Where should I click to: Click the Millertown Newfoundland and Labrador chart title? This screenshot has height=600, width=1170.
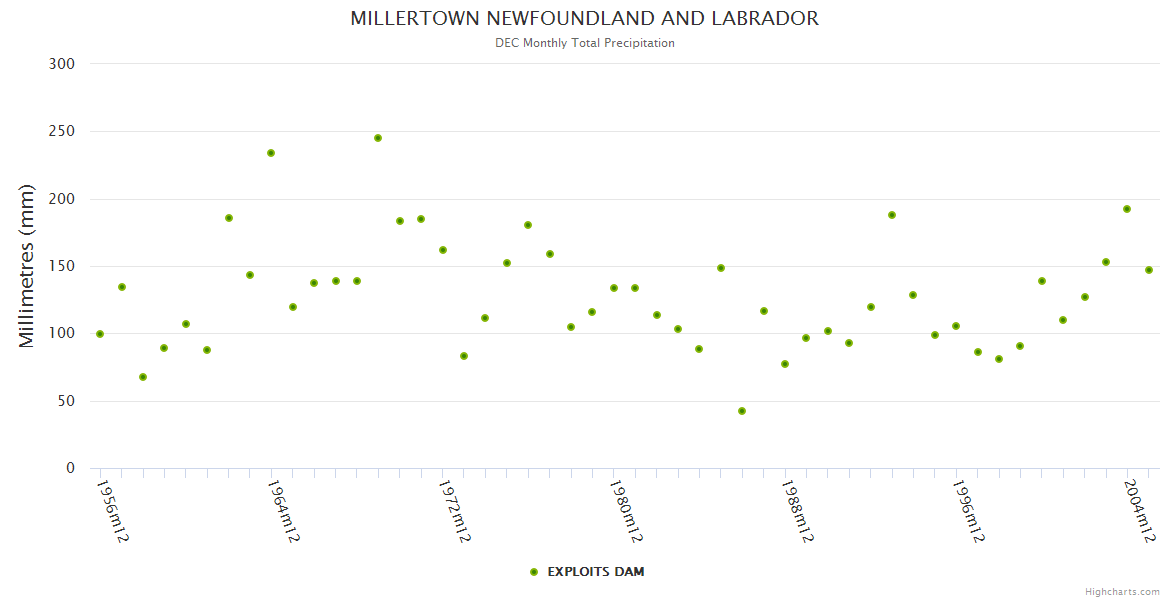(x=585, y=19)
